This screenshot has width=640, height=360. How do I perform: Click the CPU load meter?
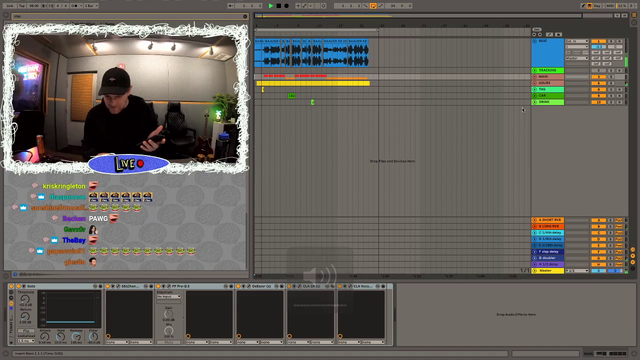click(622, 6)
